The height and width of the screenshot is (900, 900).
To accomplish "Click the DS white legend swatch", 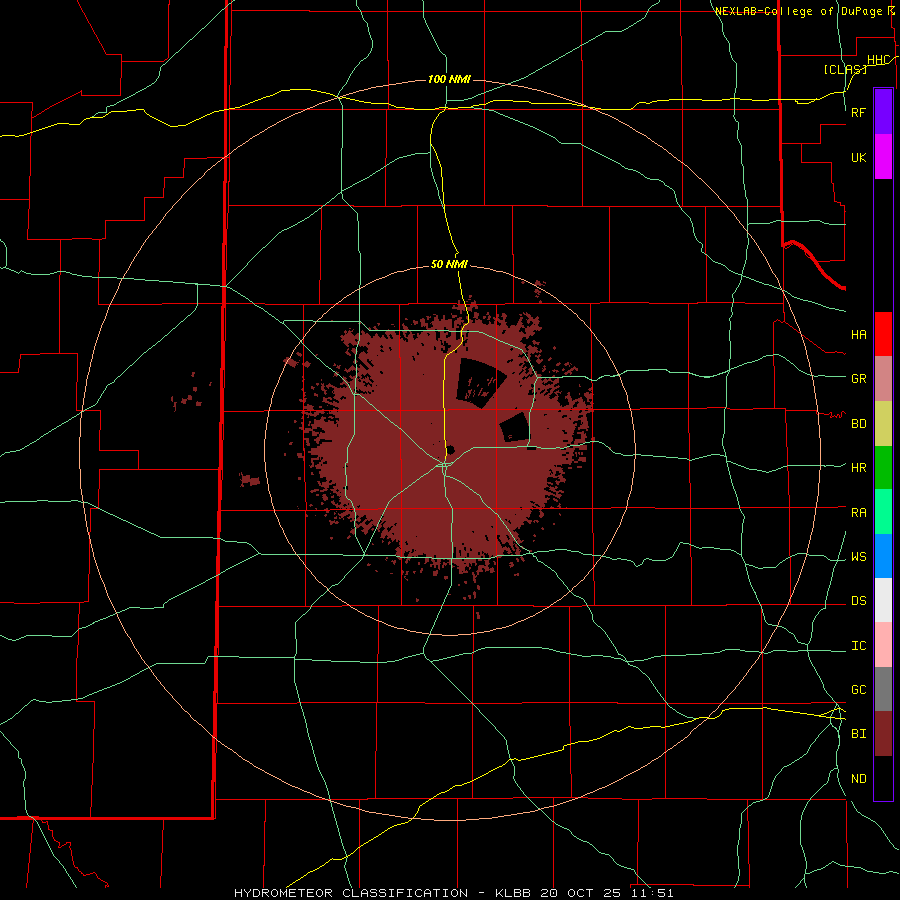I will coord(883,600).
